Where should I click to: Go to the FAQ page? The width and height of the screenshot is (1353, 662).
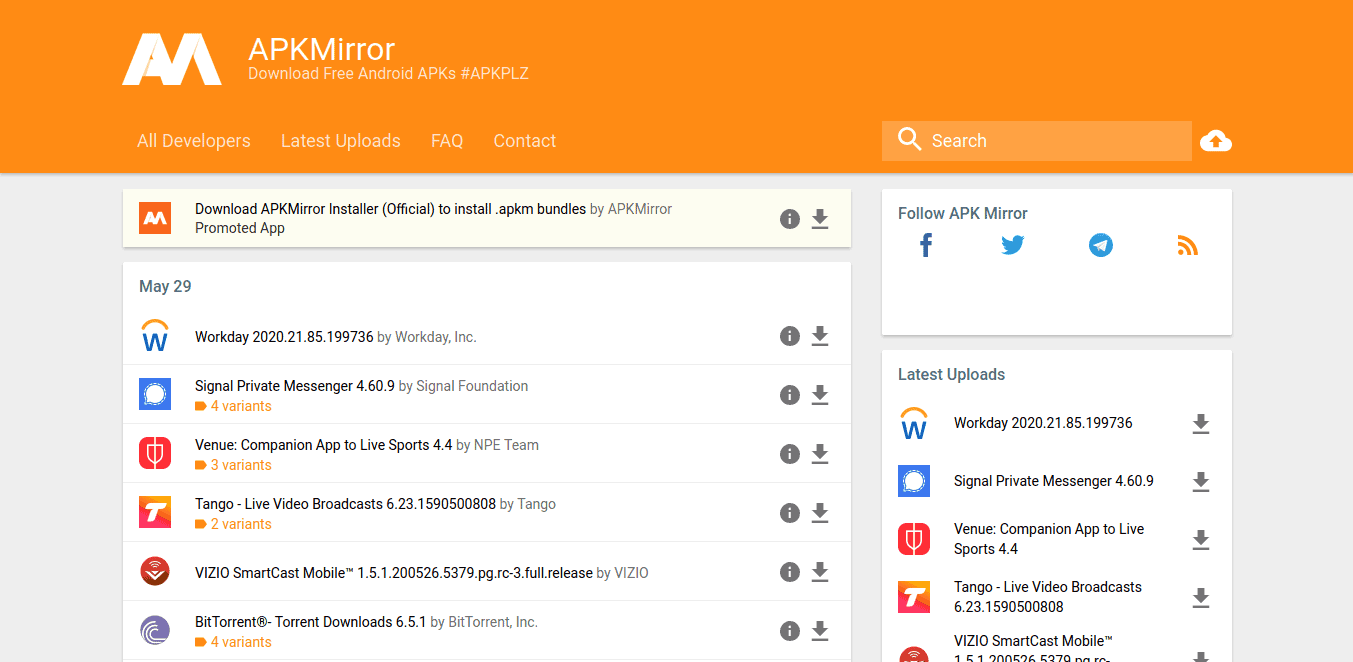click(447, 141)
